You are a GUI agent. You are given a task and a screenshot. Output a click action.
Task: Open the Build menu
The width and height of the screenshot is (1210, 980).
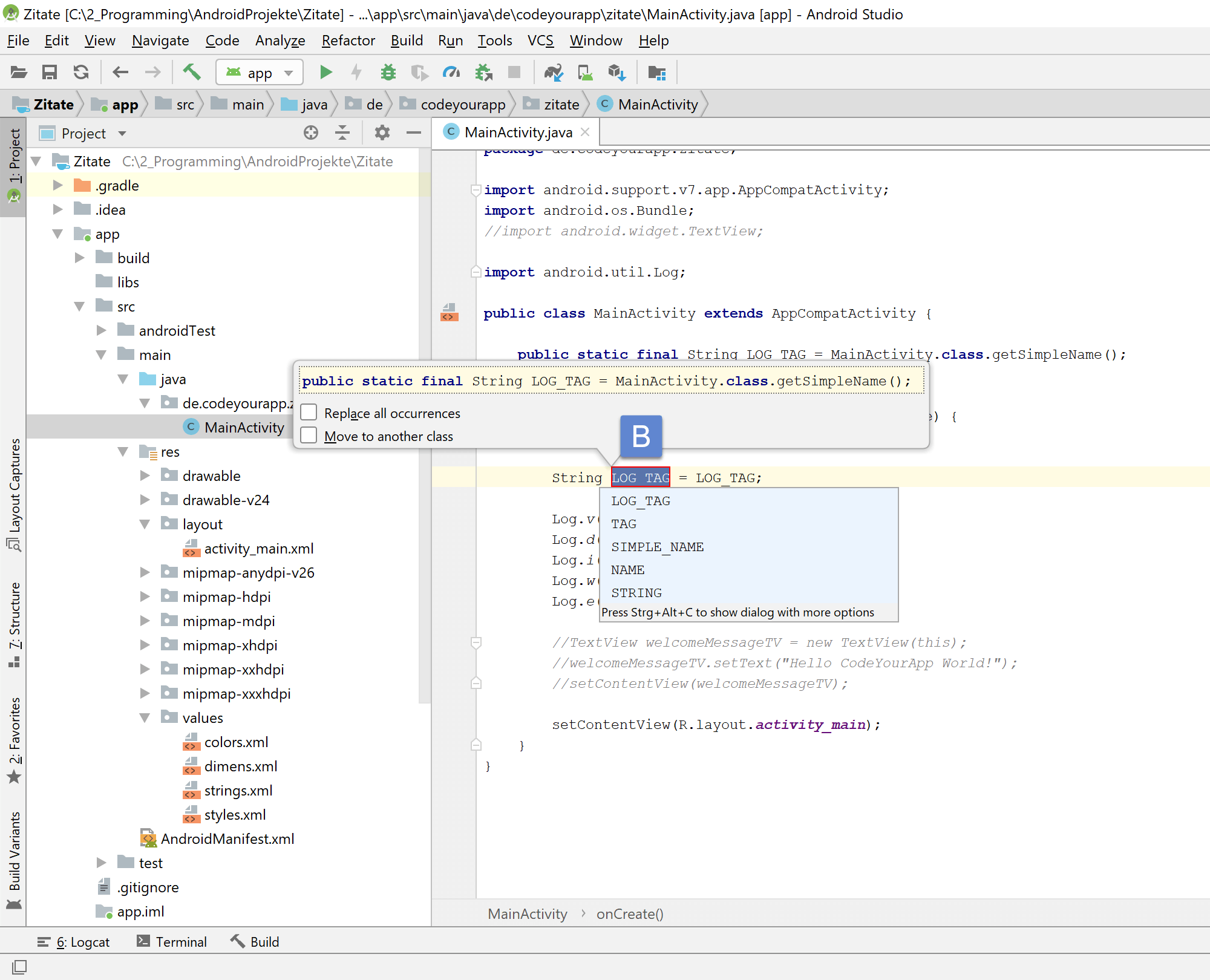pyautogui.click(x=407, y=41)
